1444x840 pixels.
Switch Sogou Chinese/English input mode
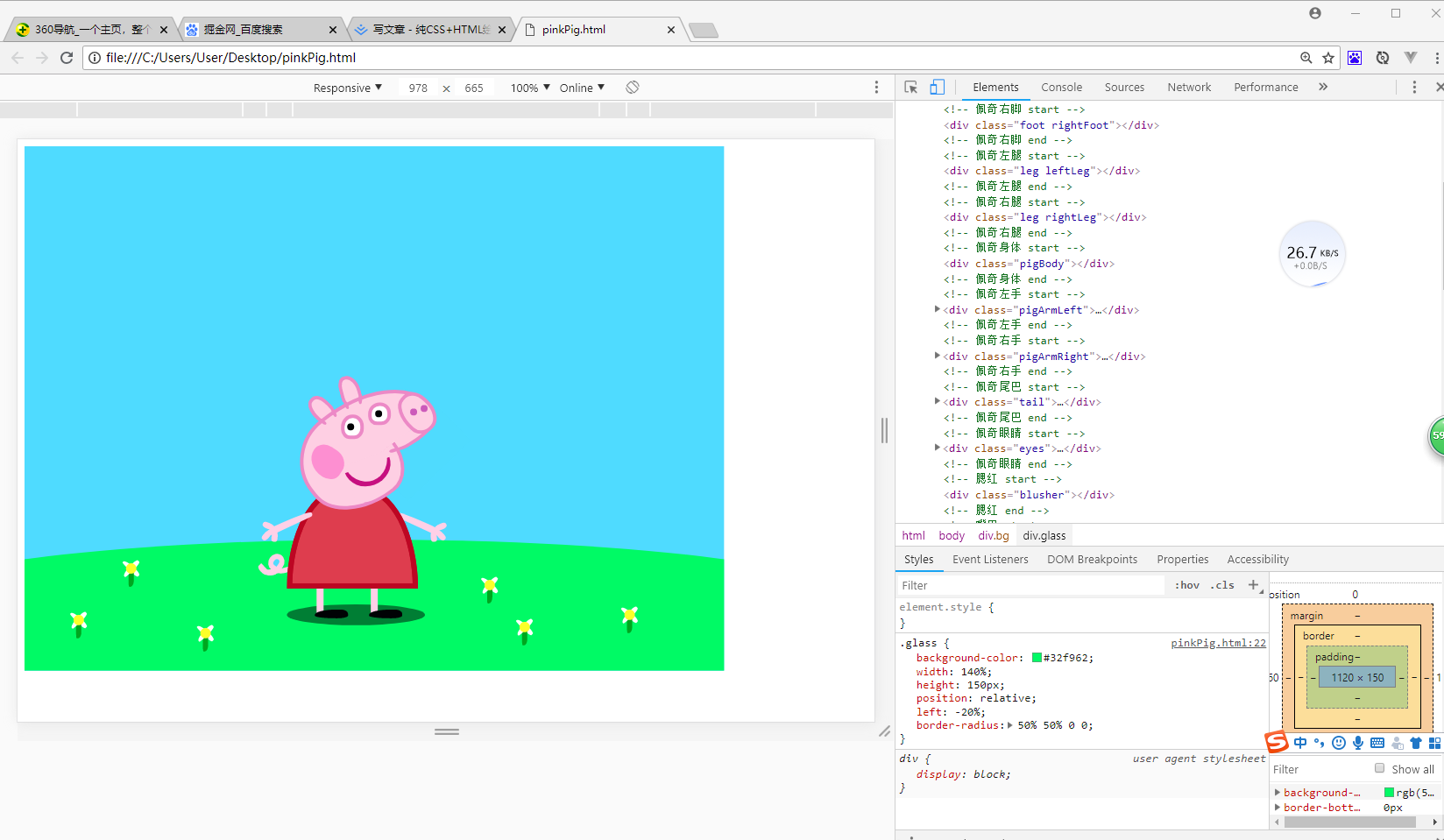click(1300, 743)
